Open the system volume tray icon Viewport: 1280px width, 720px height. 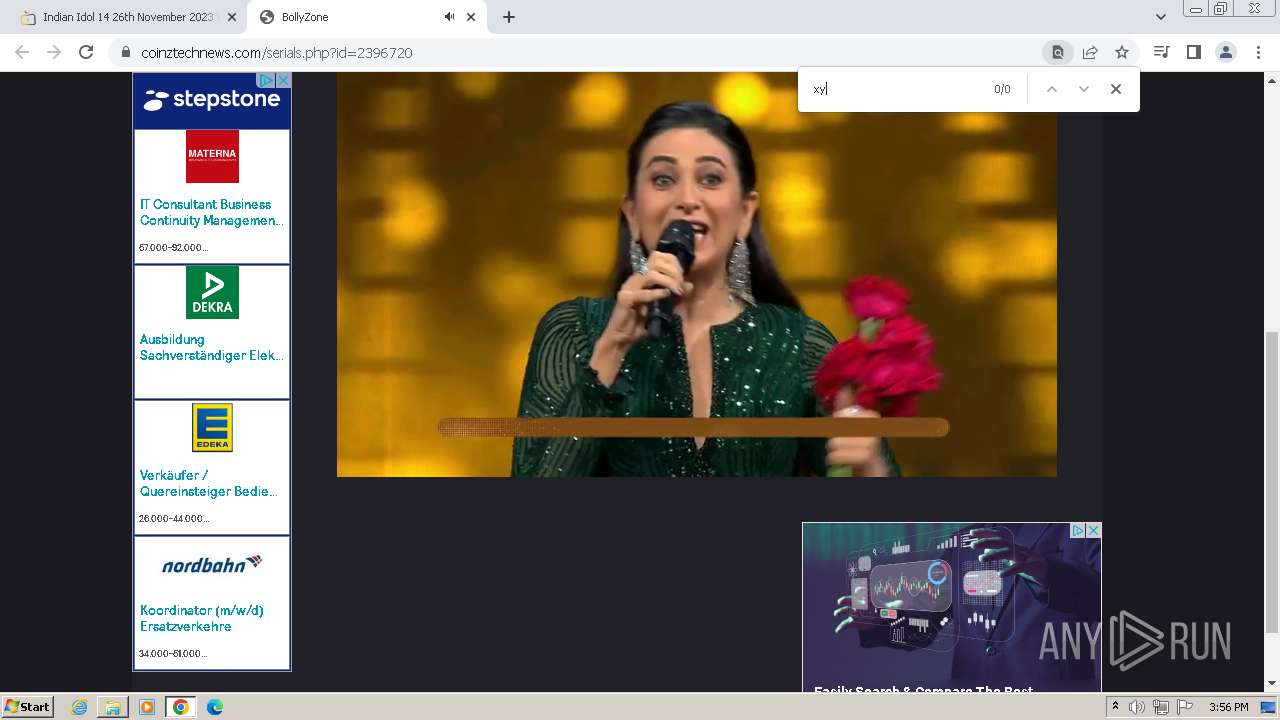click(1137, 707)
